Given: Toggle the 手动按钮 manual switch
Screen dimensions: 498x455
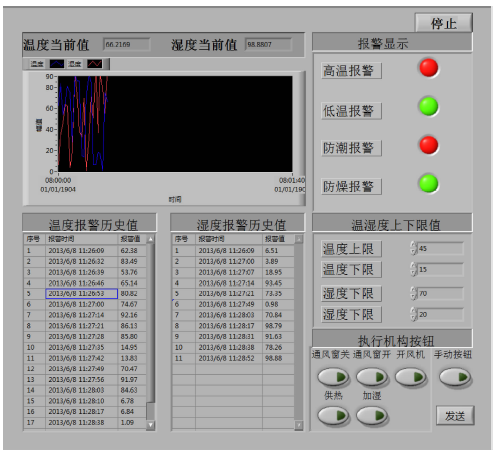Looking at the screenshot, I should click(x=455, y=377).
